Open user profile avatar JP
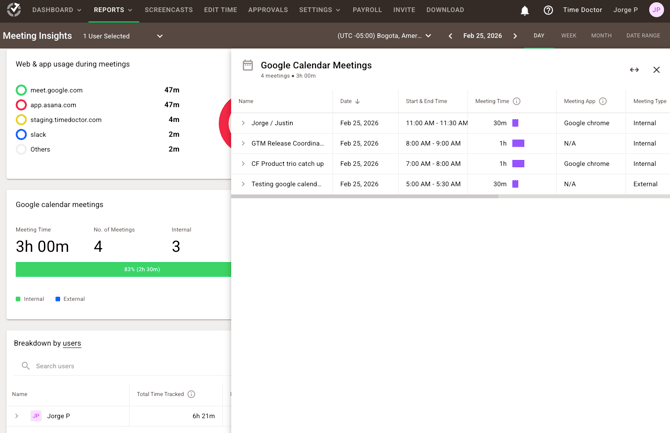670x433 pixels. 656,10
